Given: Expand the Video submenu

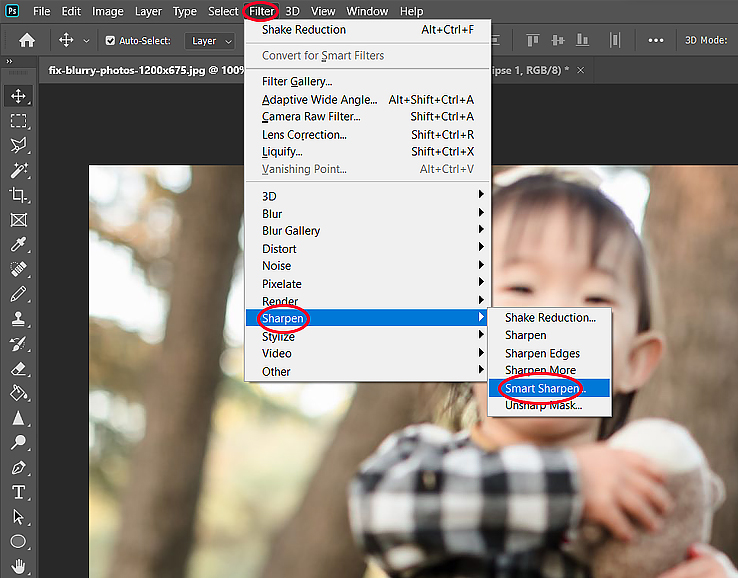Looking at the screenshot, I should click(x=367, y=353).
